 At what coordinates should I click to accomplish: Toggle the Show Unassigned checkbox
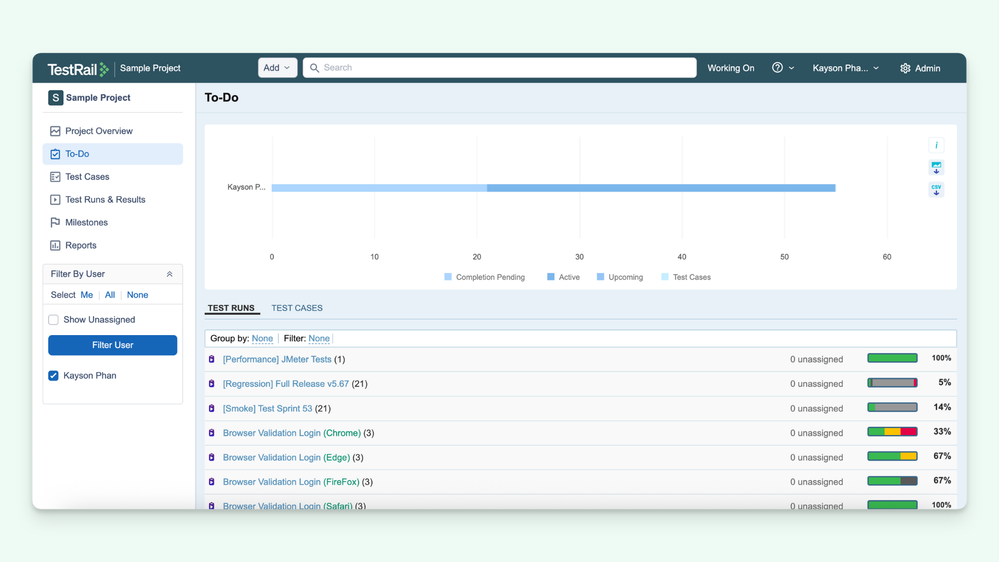coord(54,320)
